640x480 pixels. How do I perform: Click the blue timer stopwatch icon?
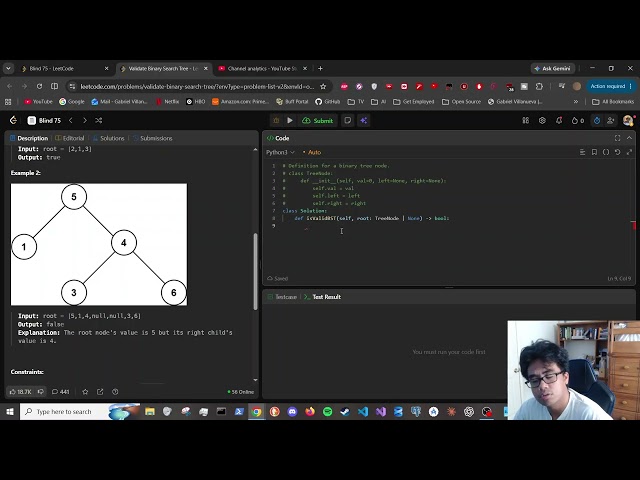(597, 120)
